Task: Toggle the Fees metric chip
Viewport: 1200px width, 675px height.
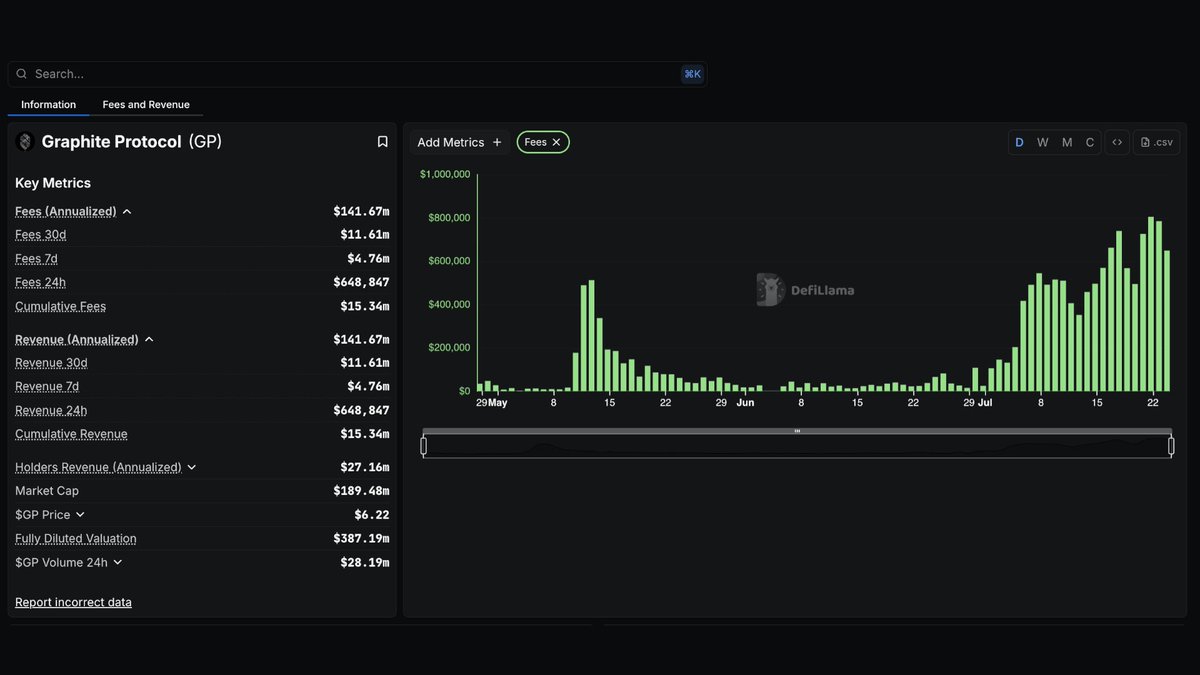Action: click(x=543, y=142)
